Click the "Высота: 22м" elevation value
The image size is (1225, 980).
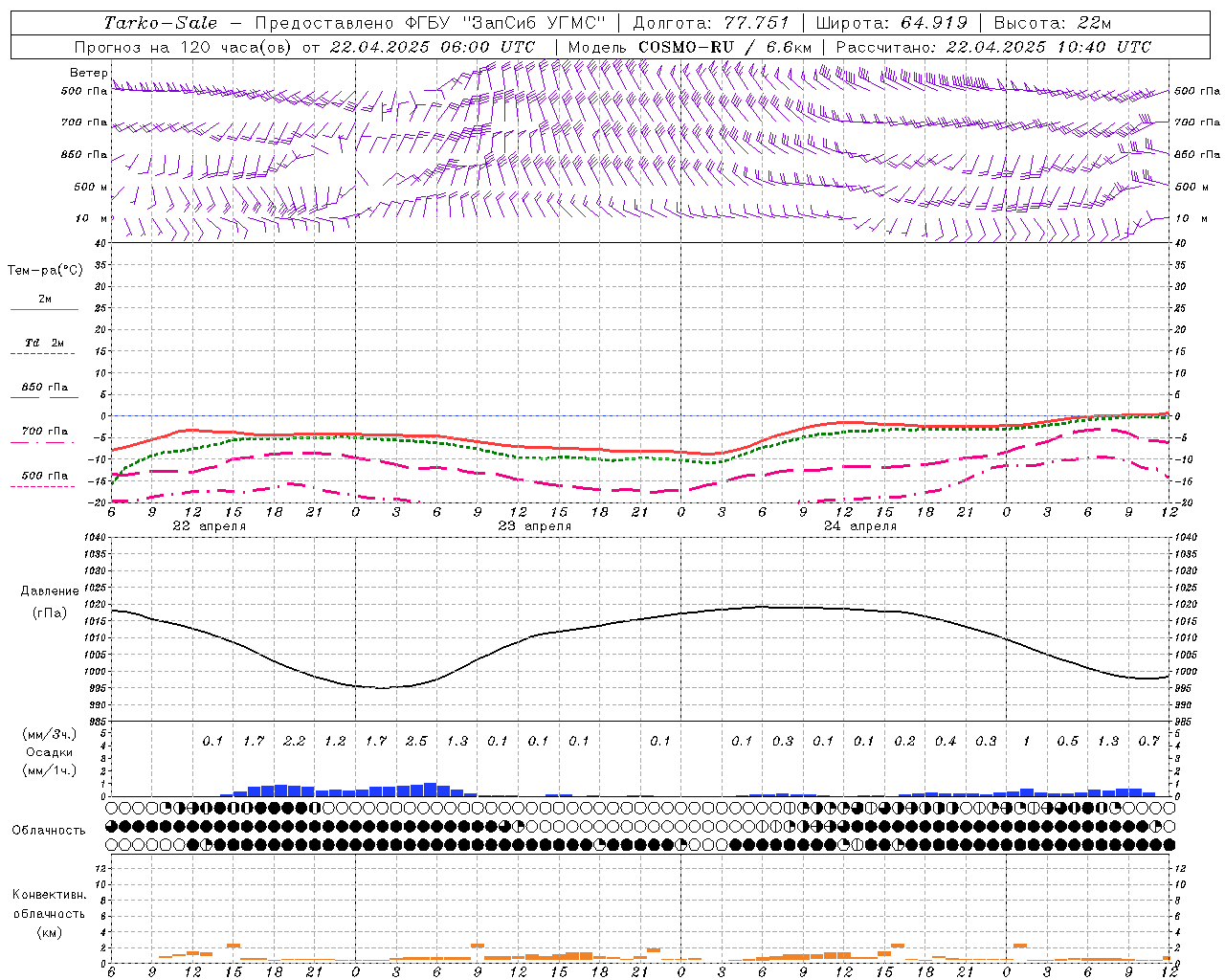coord(1053,23)
